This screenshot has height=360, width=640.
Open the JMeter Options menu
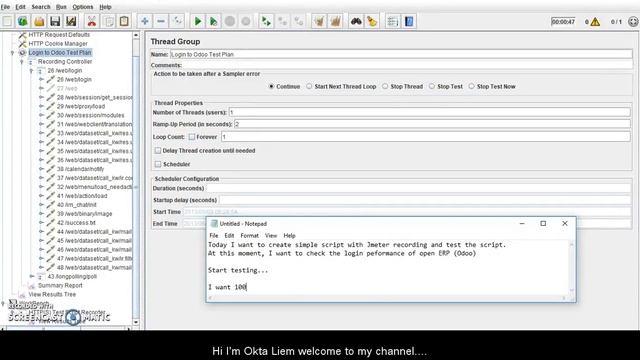point(83,7)
